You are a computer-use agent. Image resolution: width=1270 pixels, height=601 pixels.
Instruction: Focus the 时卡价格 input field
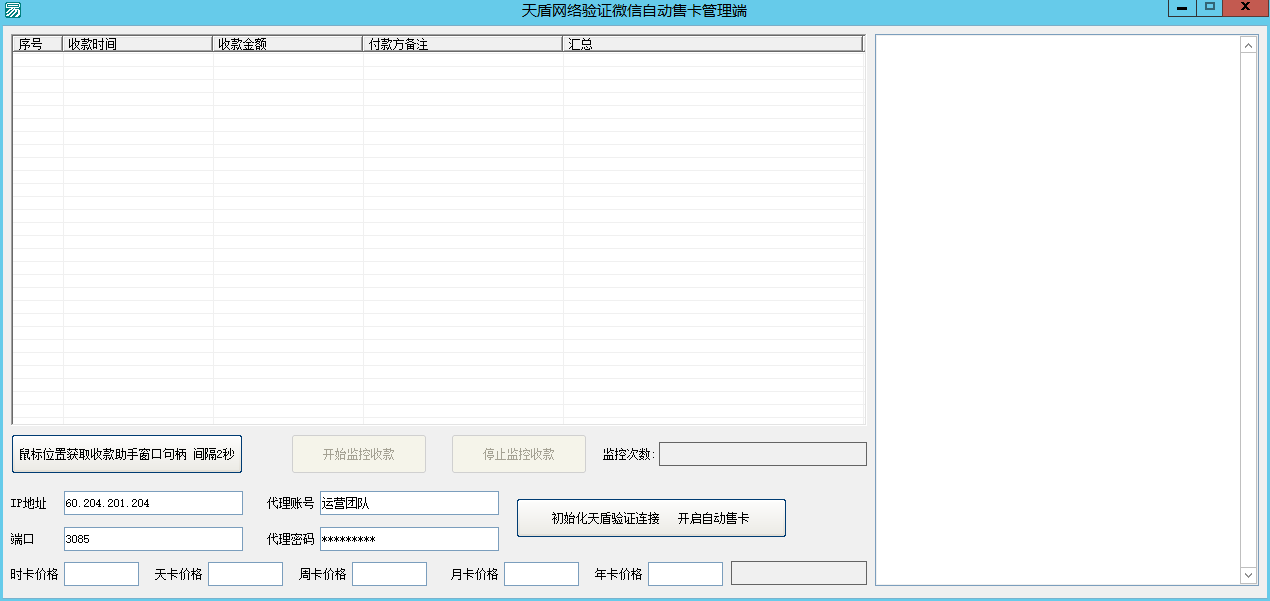pos(101,574)
